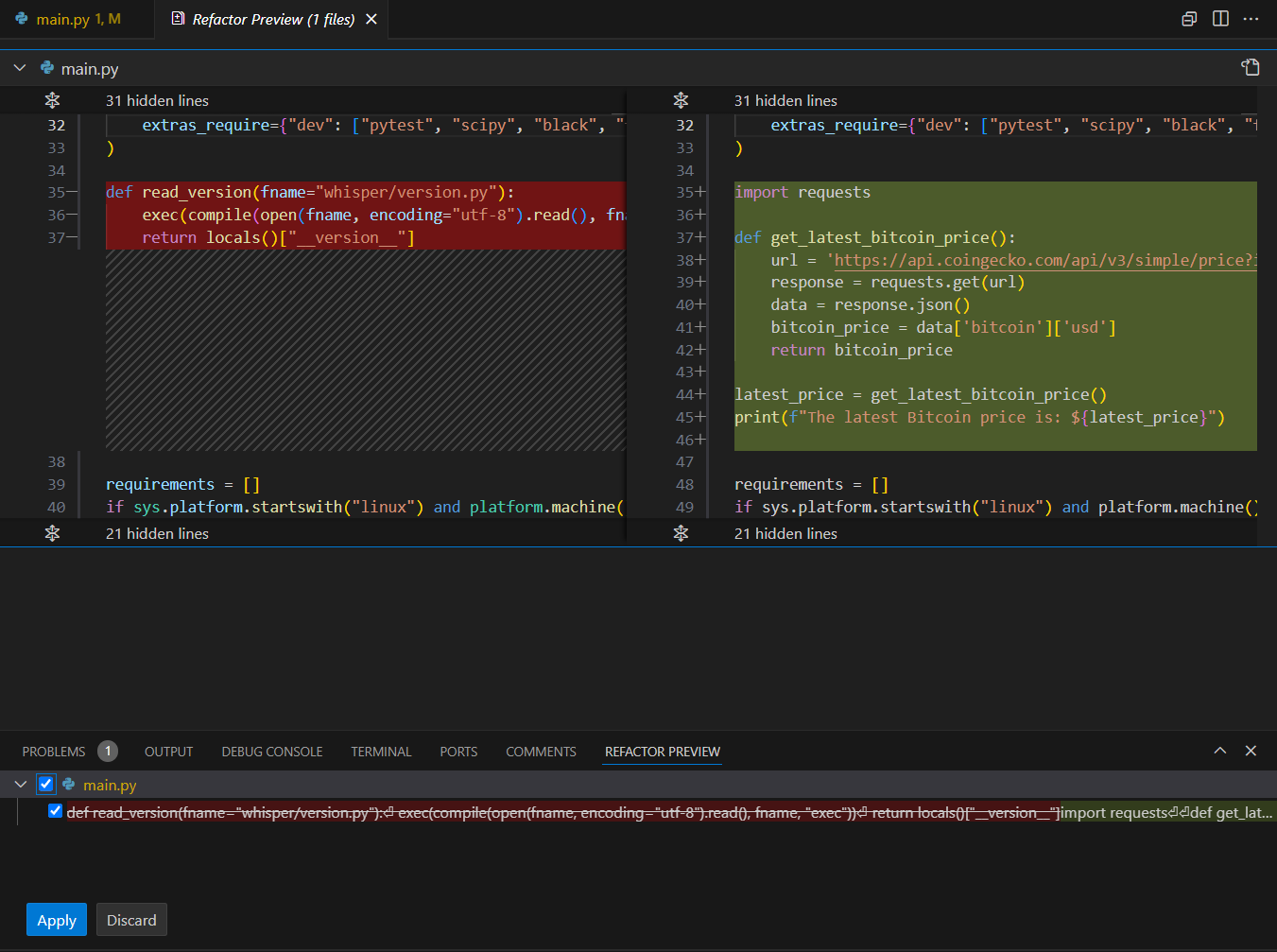The image size is (1277, 952).
Task: Switch to the Problems panel tab
Action: click(x=54, y=752)
